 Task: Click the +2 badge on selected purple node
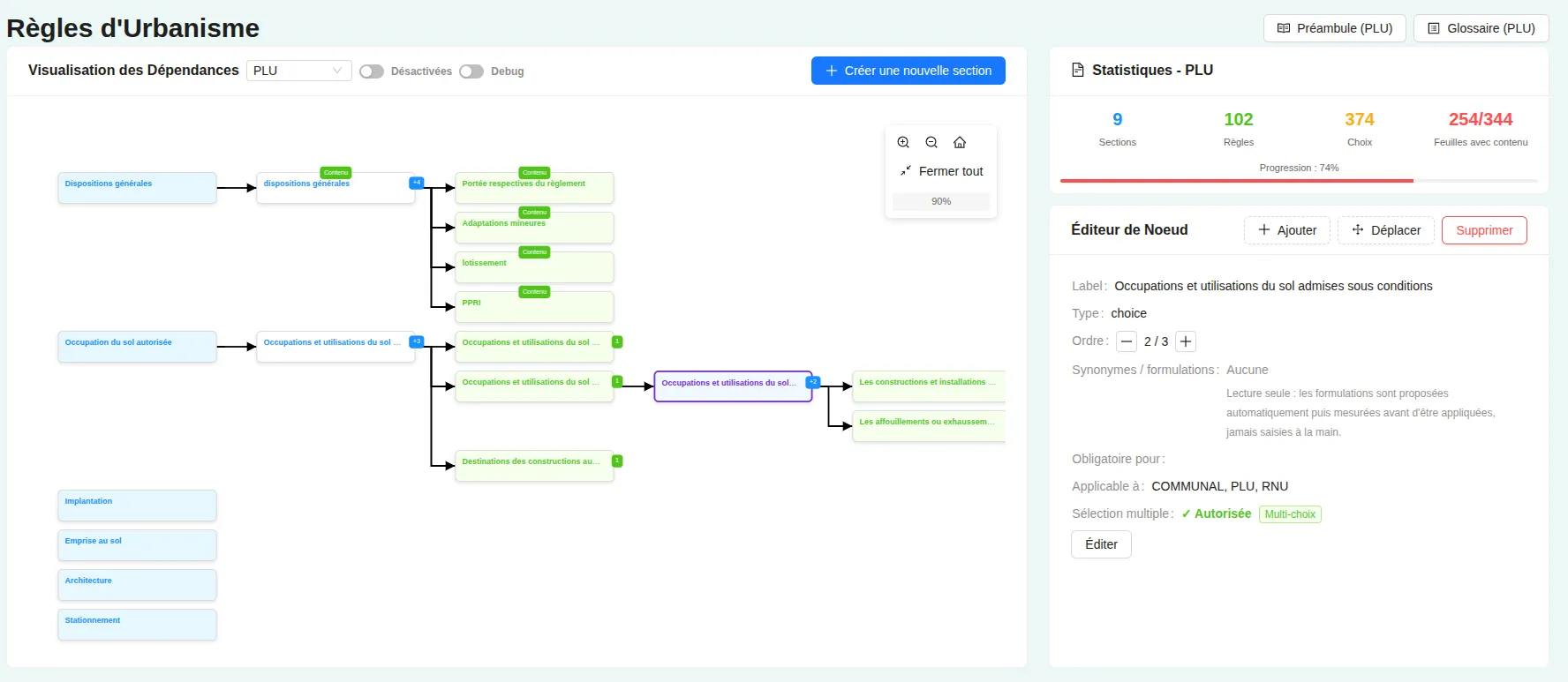813,382
